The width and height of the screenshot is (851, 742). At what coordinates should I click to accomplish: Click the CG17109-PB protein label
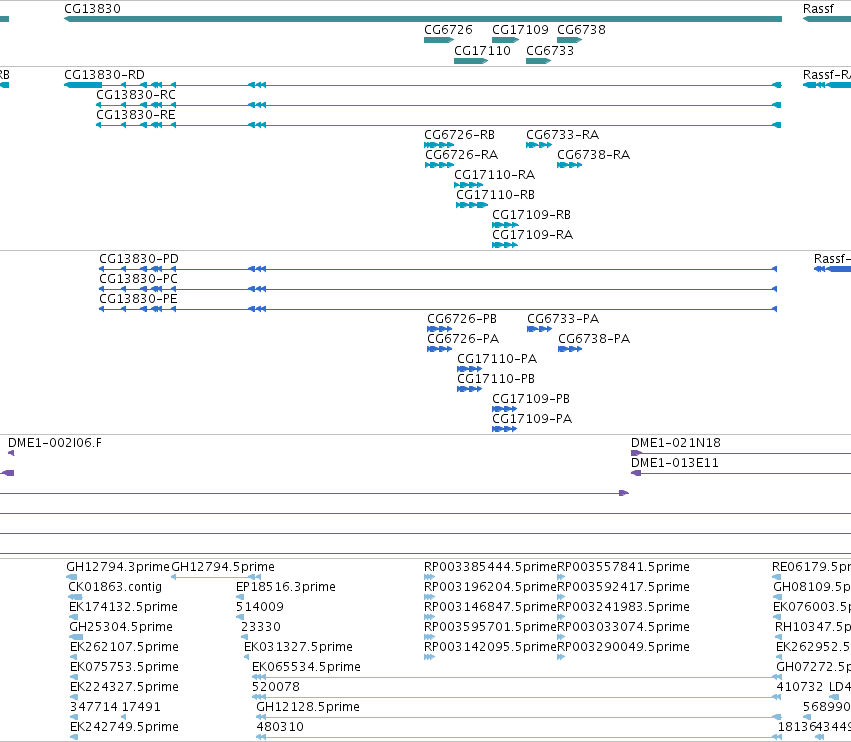point(531,398)
